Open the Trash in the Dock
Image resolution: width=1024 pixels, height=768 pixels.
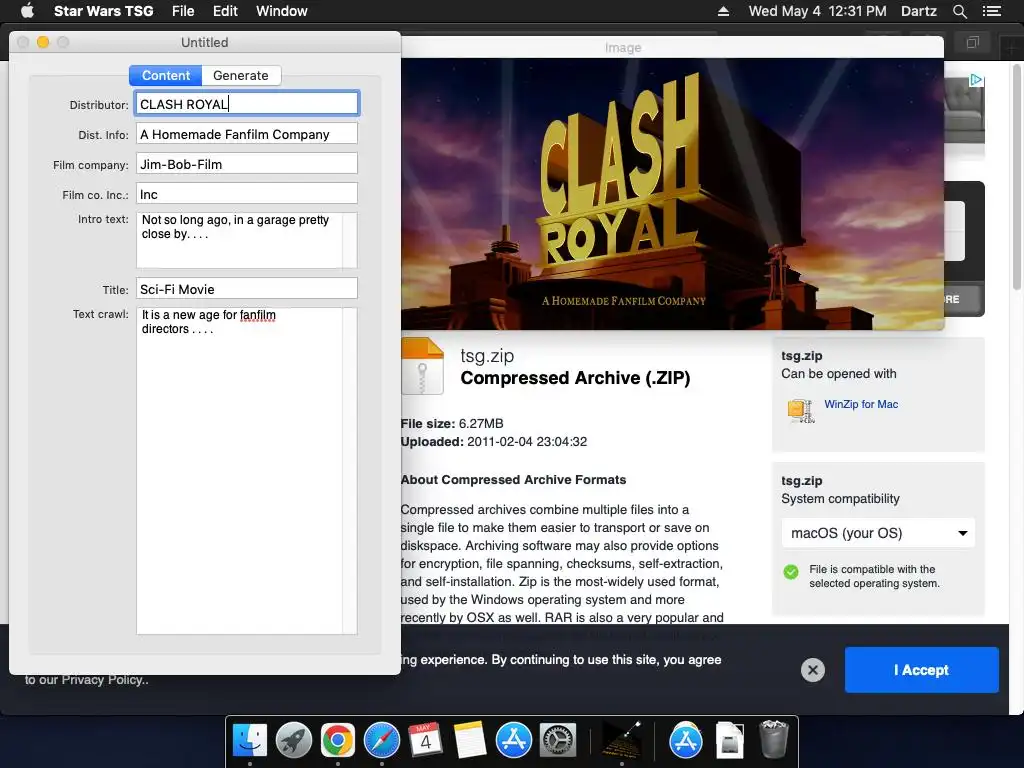click(774, 739)
